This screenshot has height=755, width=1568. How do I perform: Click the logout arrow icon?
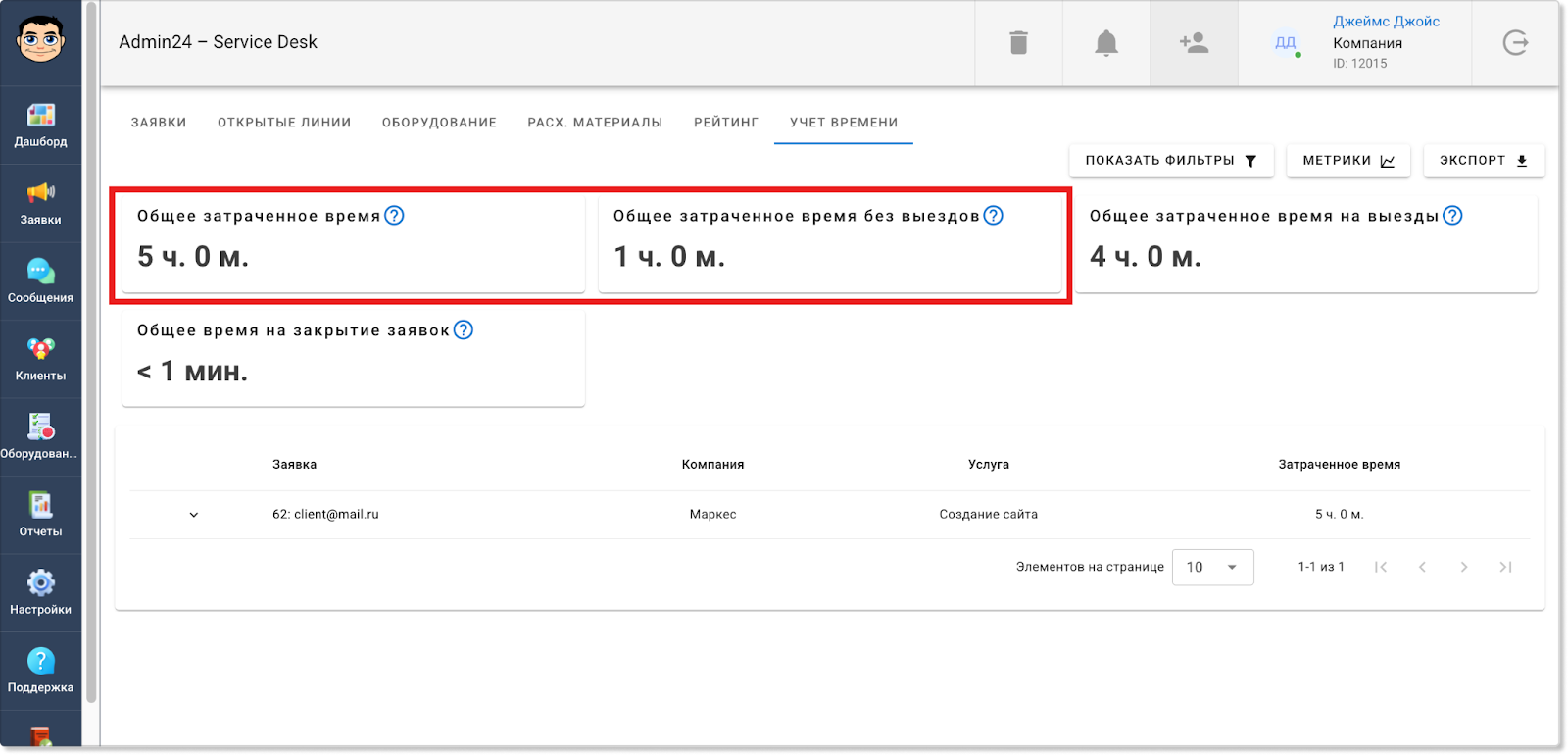tap(1515, 43)
